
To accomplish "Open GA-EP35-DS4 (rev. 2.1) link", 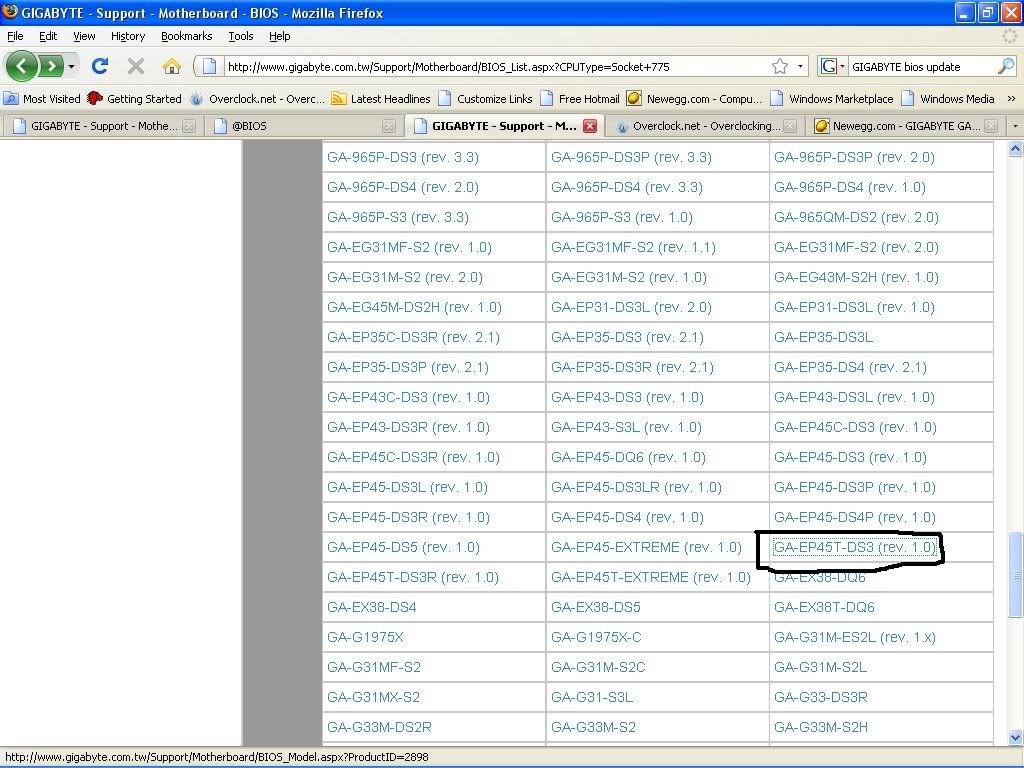I will tap(850, 368).
